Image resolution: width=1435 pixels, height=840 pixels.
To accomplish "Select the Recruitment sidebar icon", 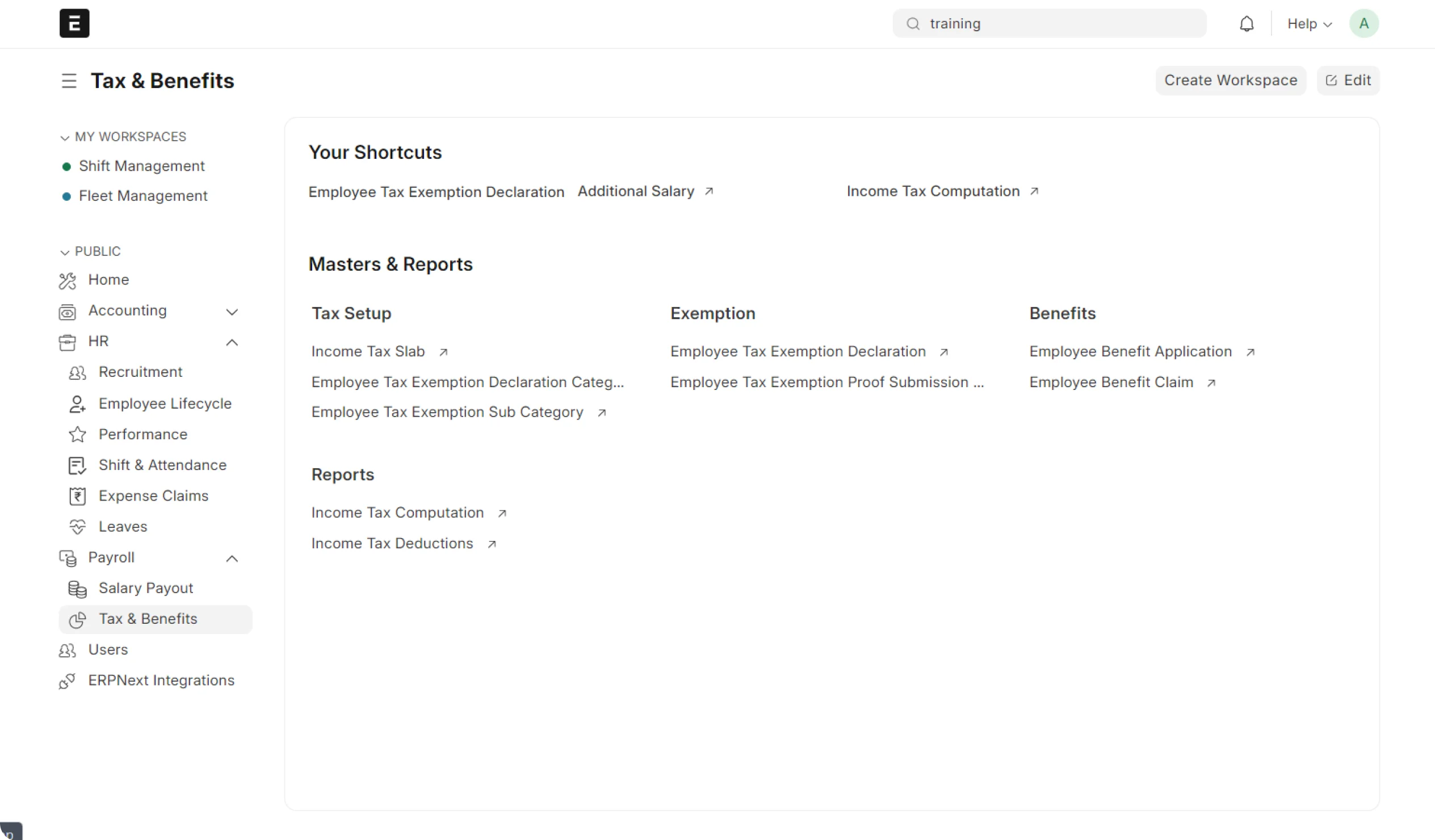I will tap(77, 372).
